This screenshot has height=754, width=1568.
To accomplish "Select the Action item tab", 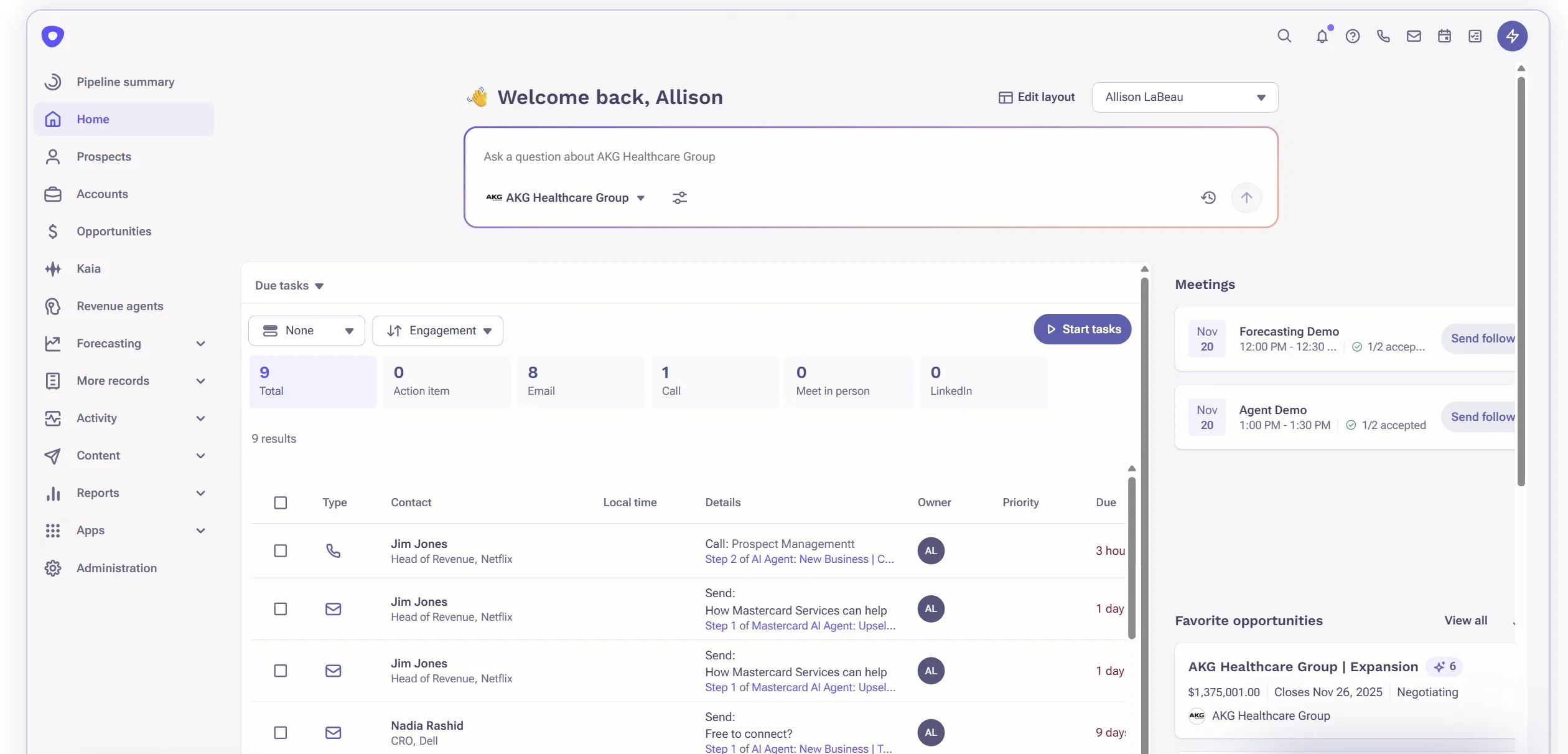I will 447,382.
